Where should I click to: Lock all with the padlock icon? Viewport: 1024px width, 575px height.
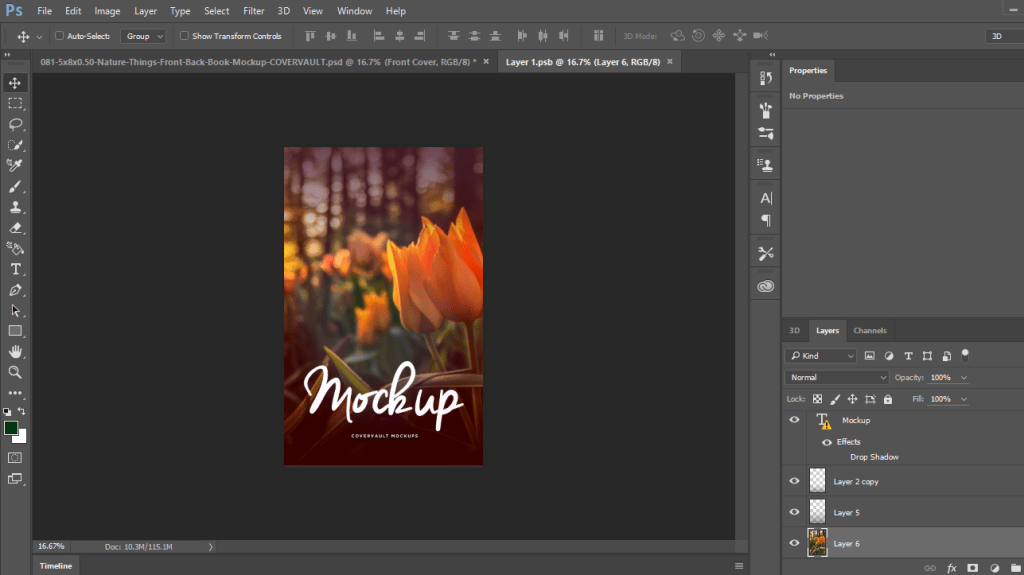[887, 399]
